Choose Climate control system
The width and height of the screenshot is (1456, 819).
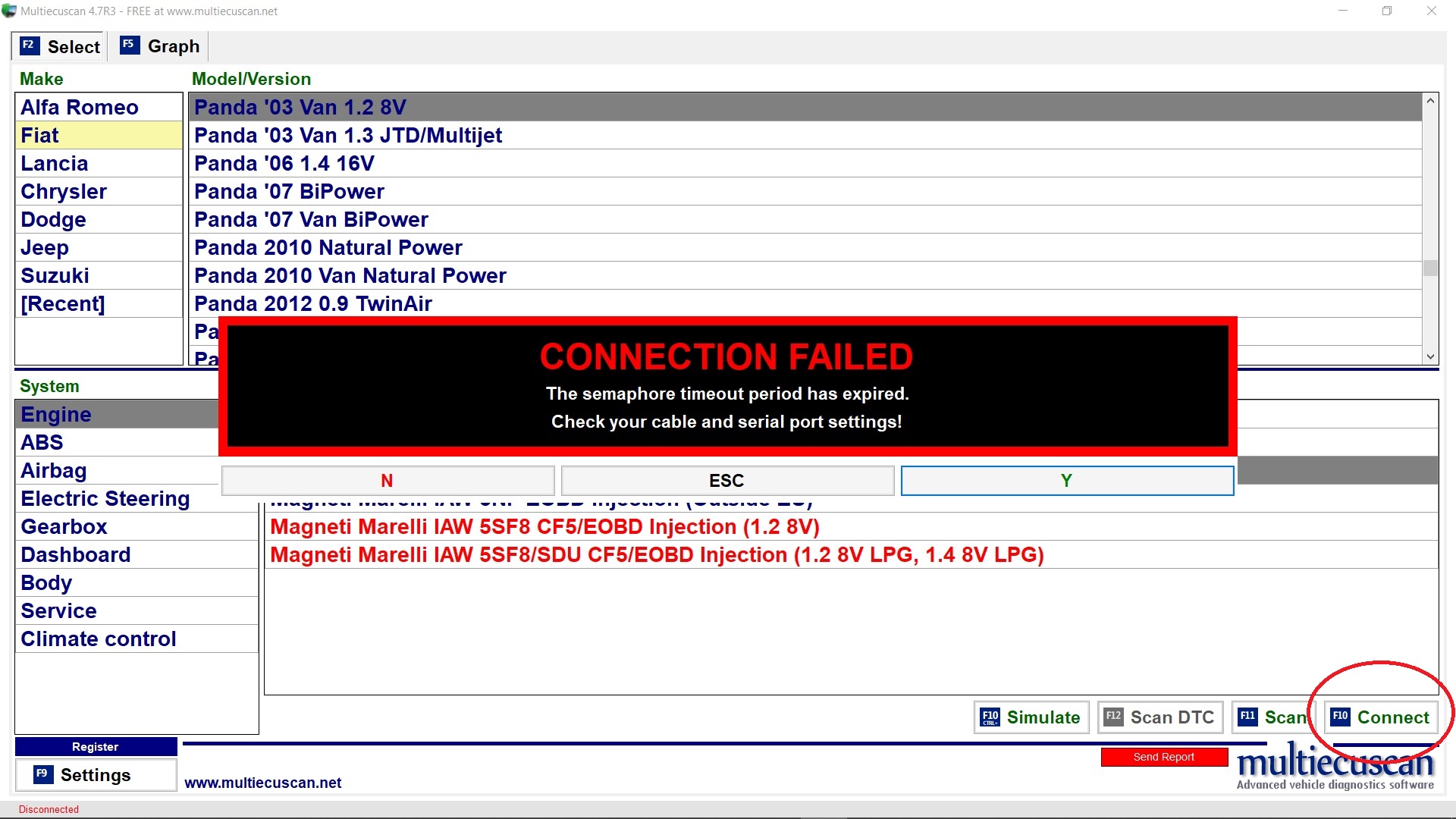pos(136,639)
